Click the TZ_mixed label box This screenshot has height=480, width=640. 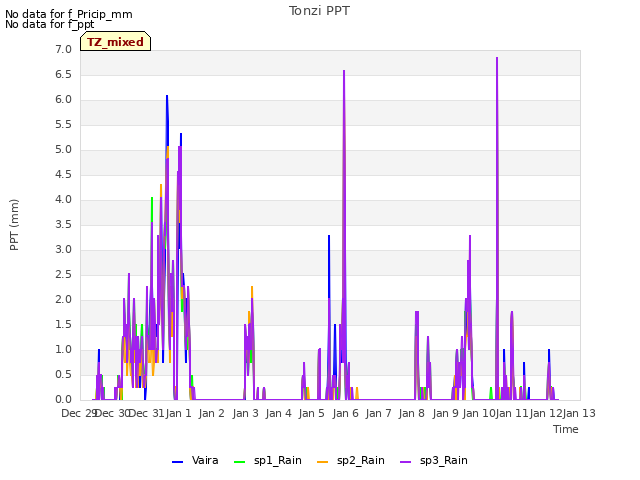click(x=116, y=42)
